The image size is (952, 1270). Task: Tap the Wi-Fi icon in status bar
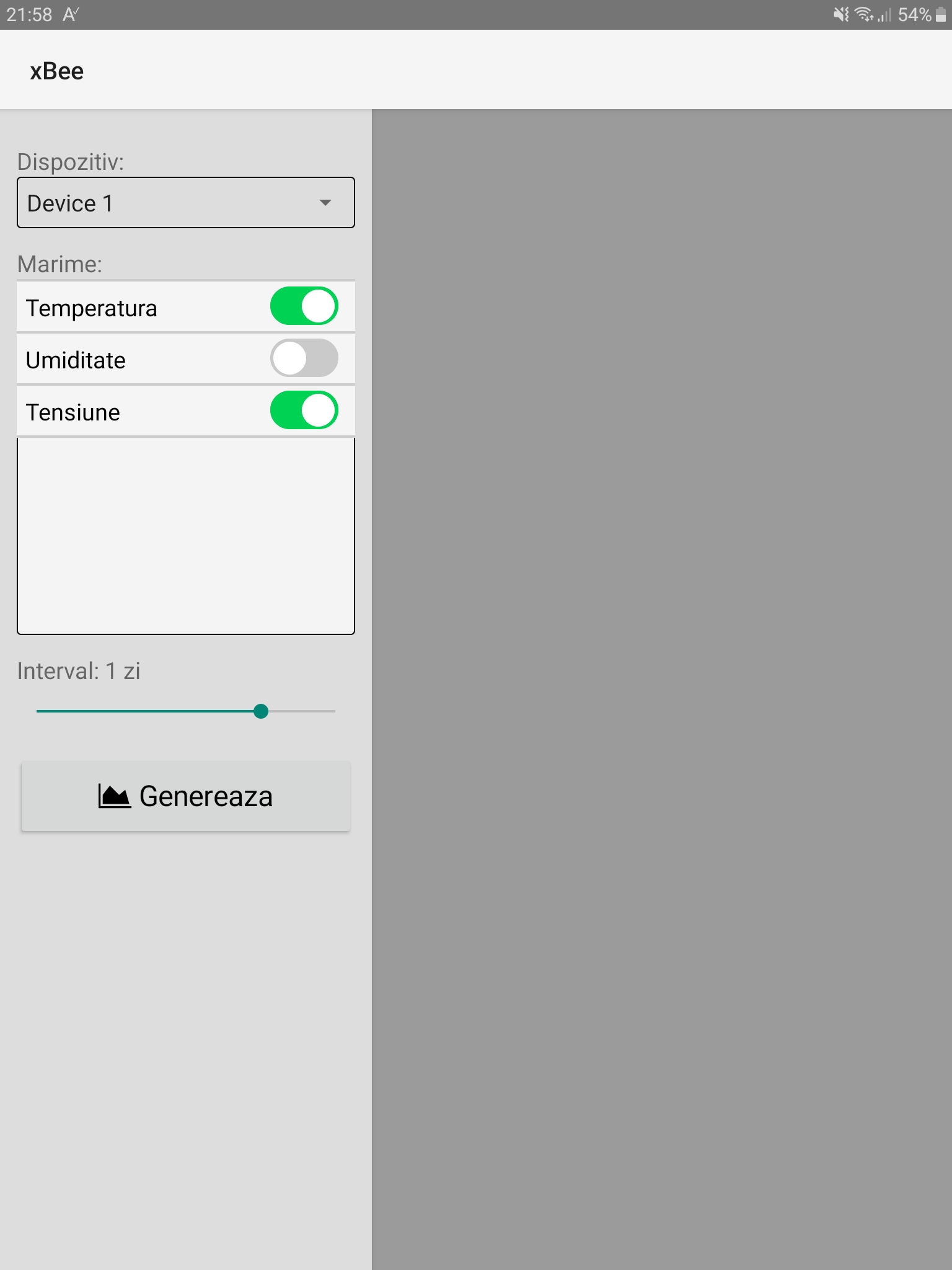click(864, 14)
